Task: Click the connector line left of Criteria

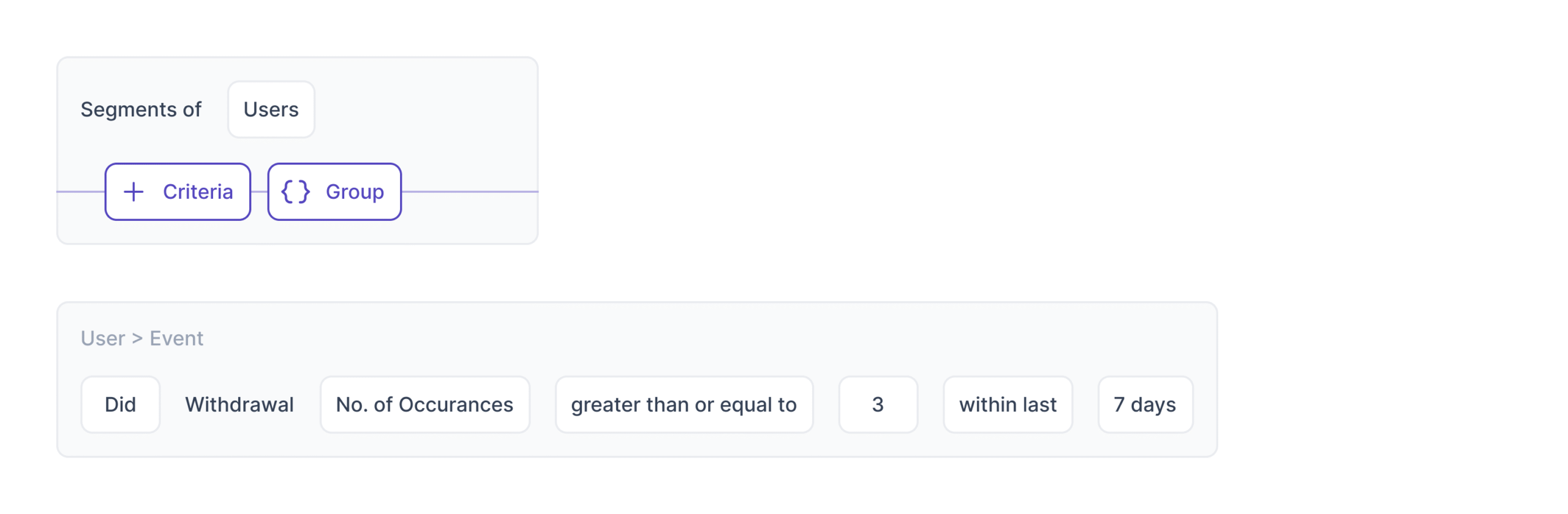Action: 81,192
